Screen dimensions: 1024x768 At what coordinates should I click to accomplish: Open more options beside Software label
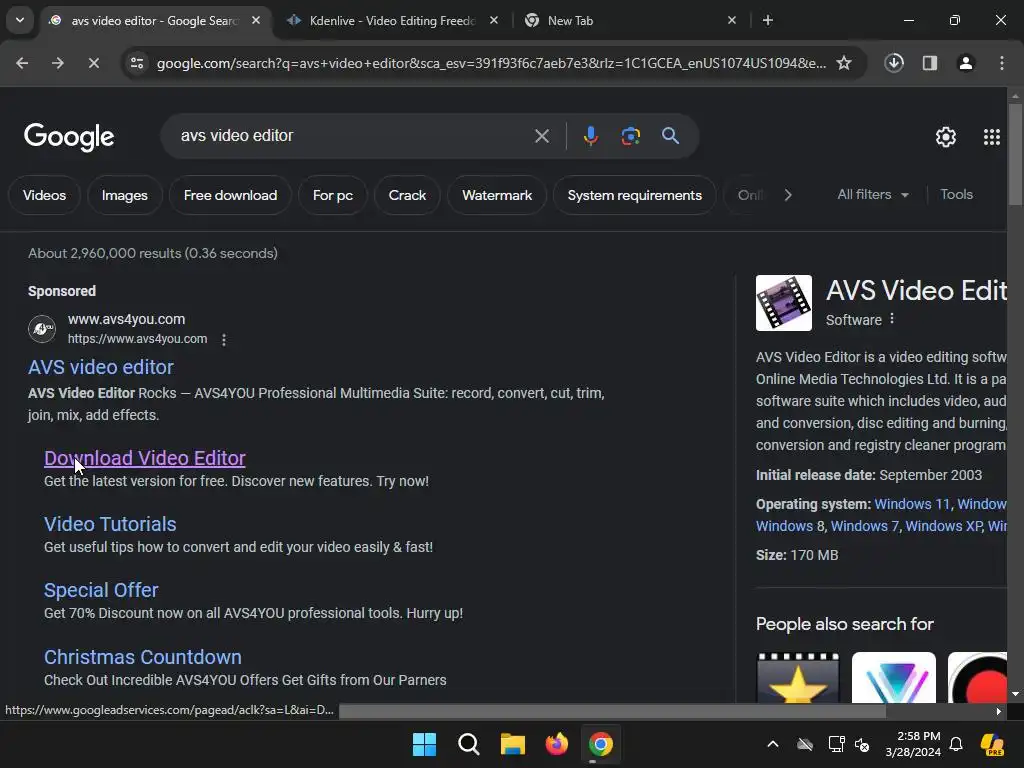(892, 319)
